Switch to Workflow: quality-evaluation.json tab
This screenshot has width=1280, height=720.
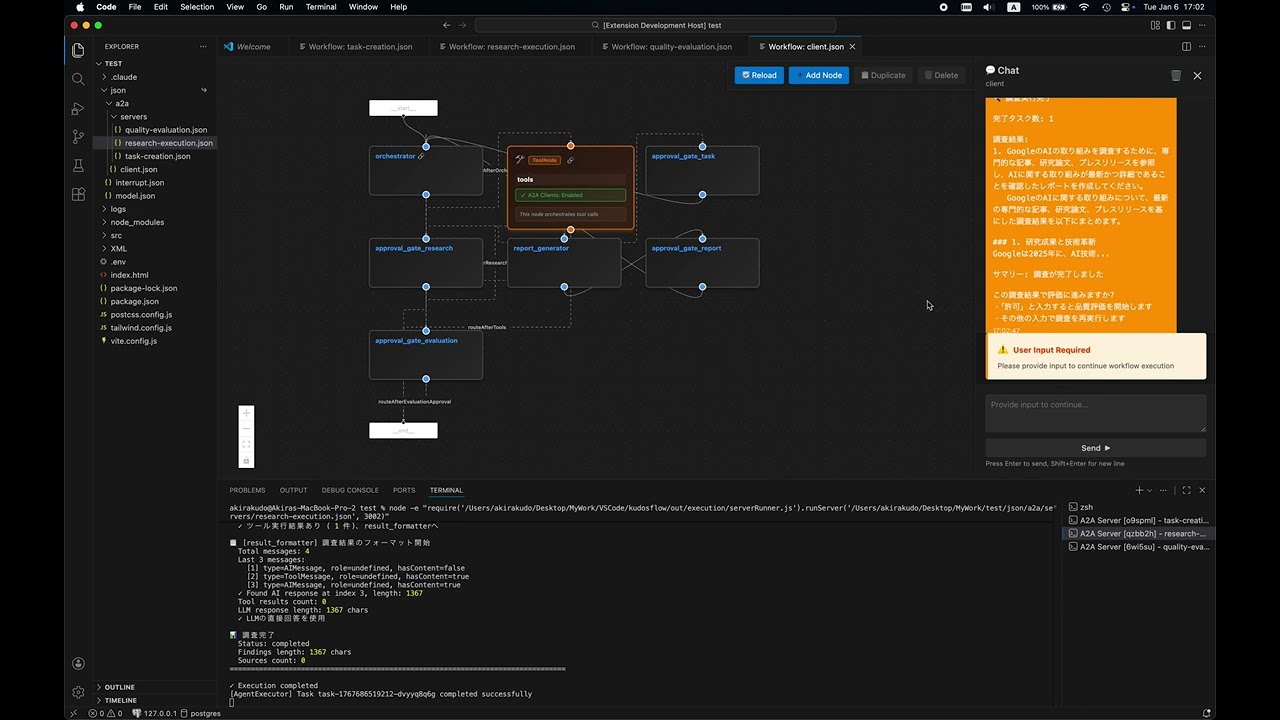pyautogui.click(x=672, y=47)
